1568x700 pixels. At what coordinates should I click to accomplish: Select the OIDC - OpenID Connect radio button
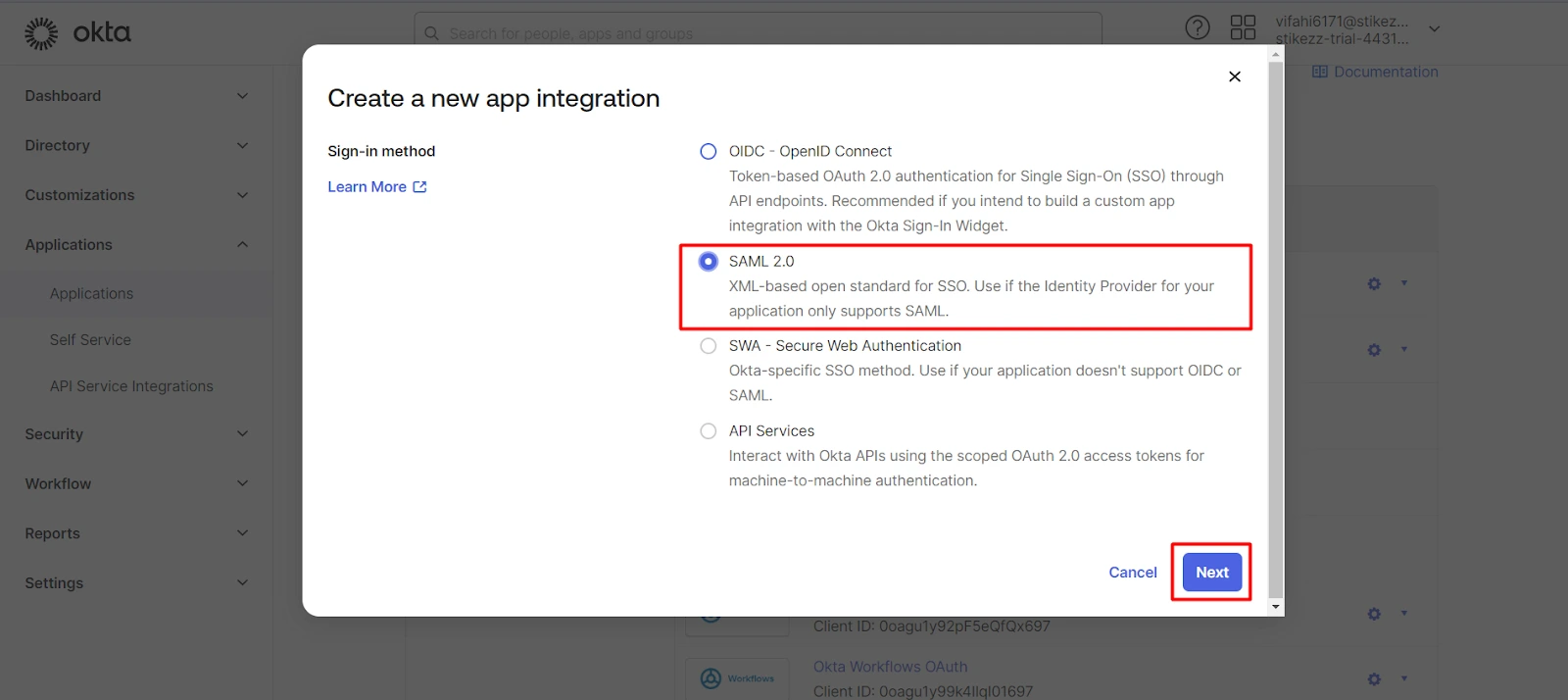pyautogui.click(x=708, y=151)
